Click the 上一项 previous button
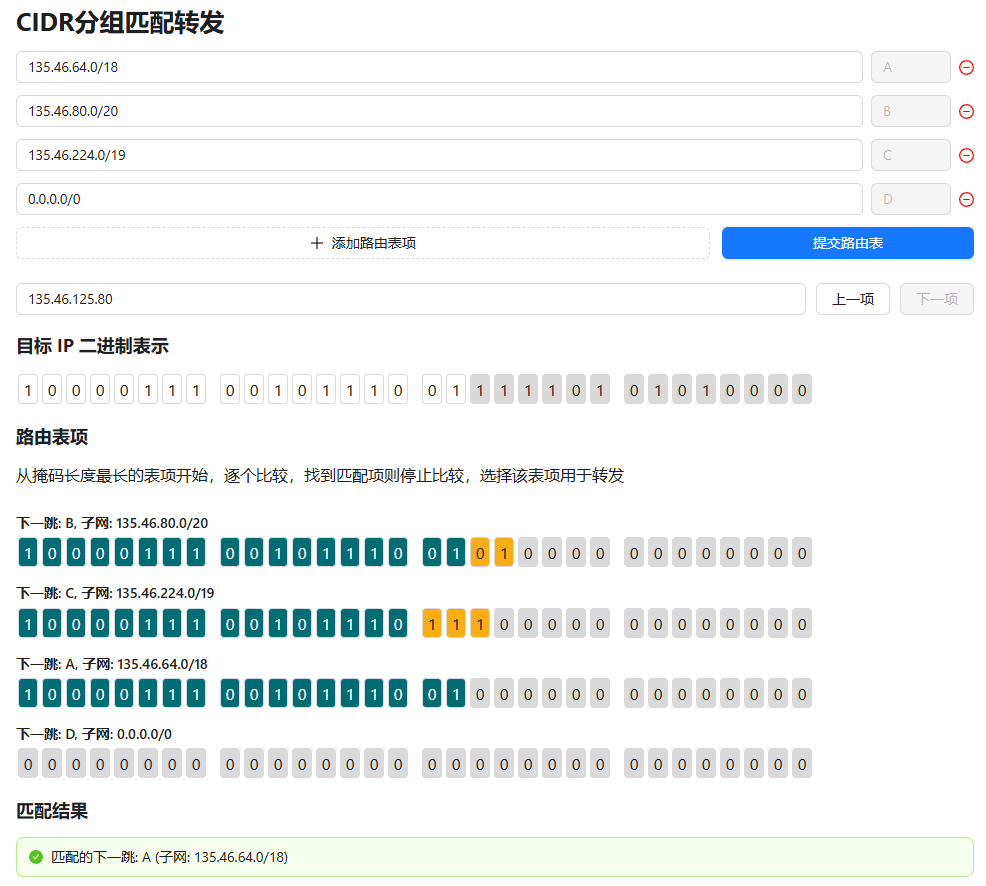Screen dimensions: 986x886 [852, 299]
